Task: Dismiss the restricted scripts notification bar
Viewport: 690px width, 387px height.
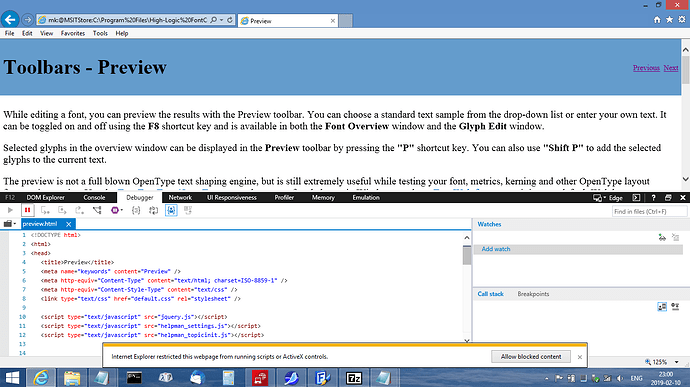Action: (x=580, y=357)
